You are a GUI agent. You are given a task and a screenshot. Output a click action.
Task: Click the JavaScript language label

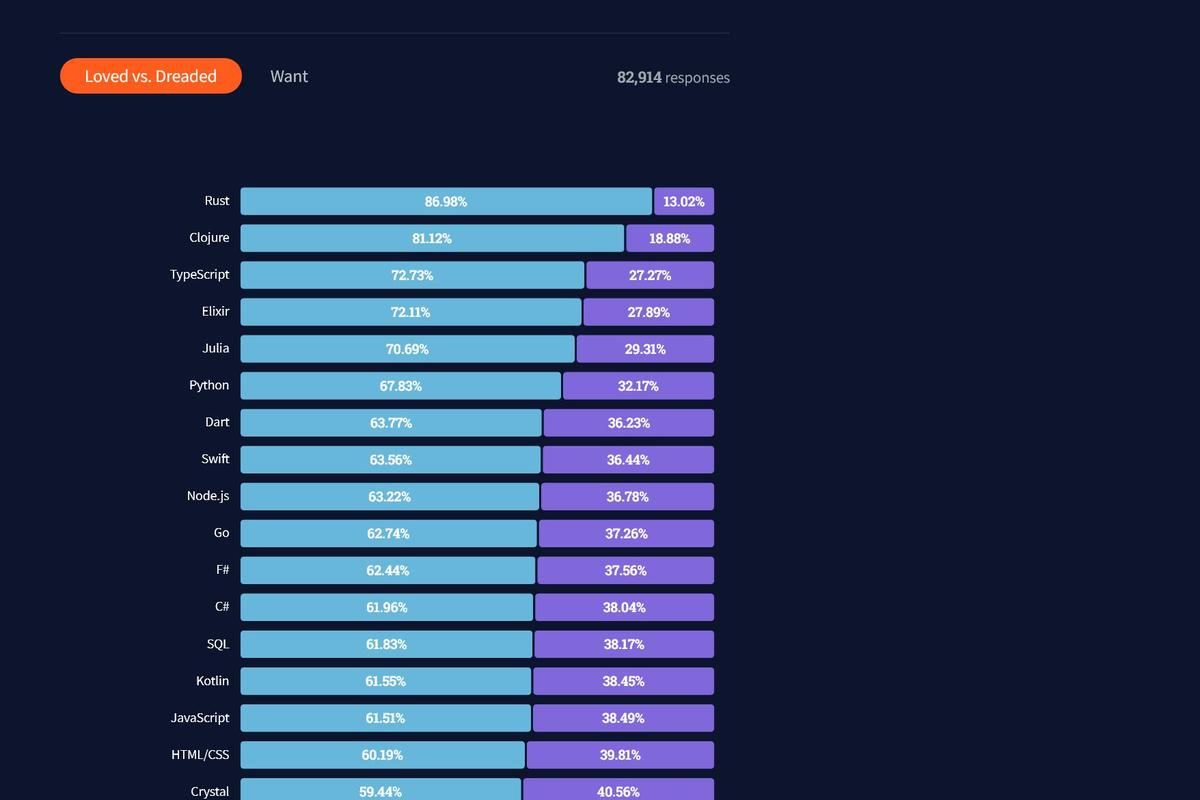point(200,718)
